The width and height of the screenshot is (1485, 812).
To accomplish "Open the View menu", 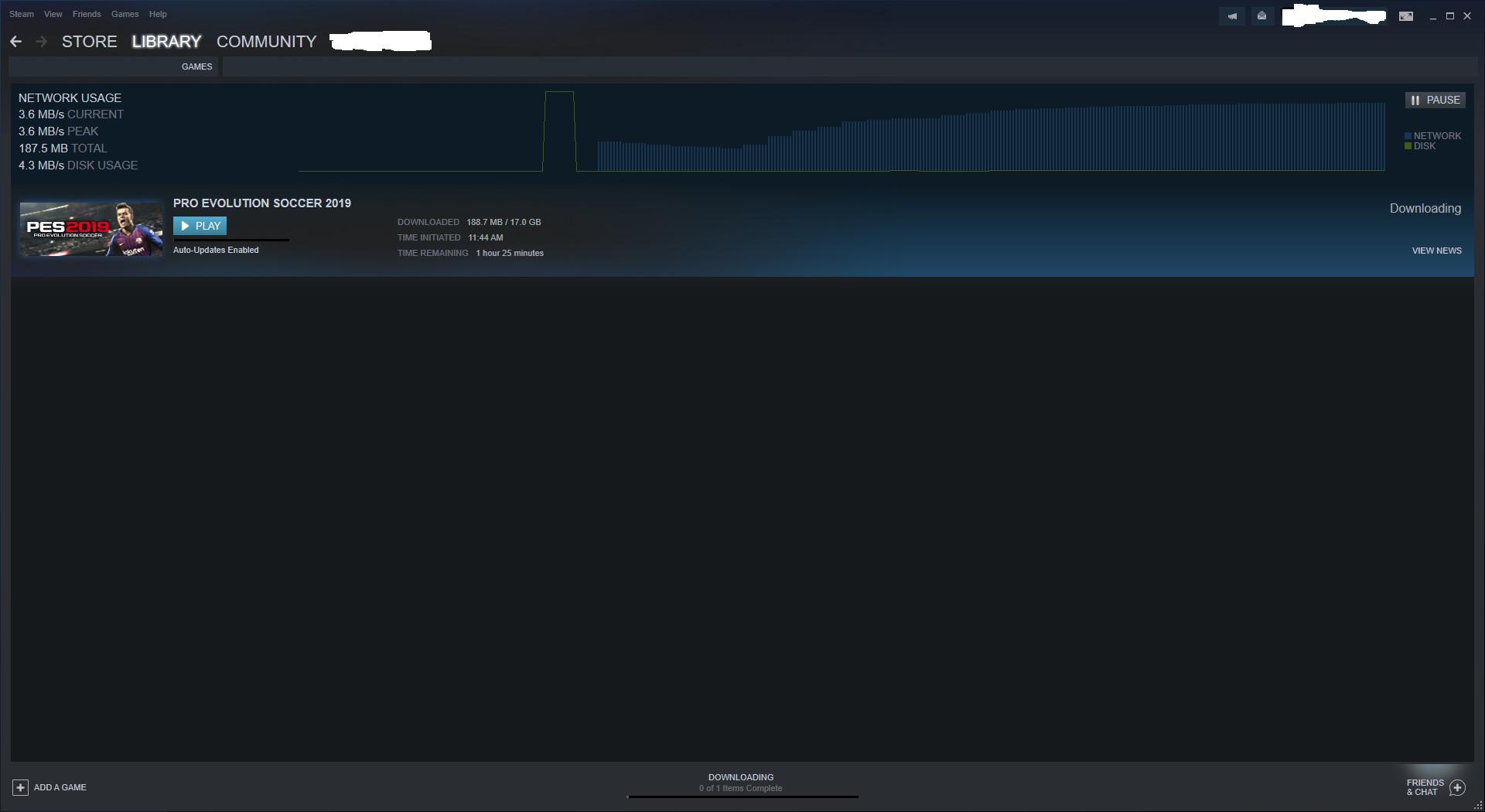I will [x=53, y=14].
